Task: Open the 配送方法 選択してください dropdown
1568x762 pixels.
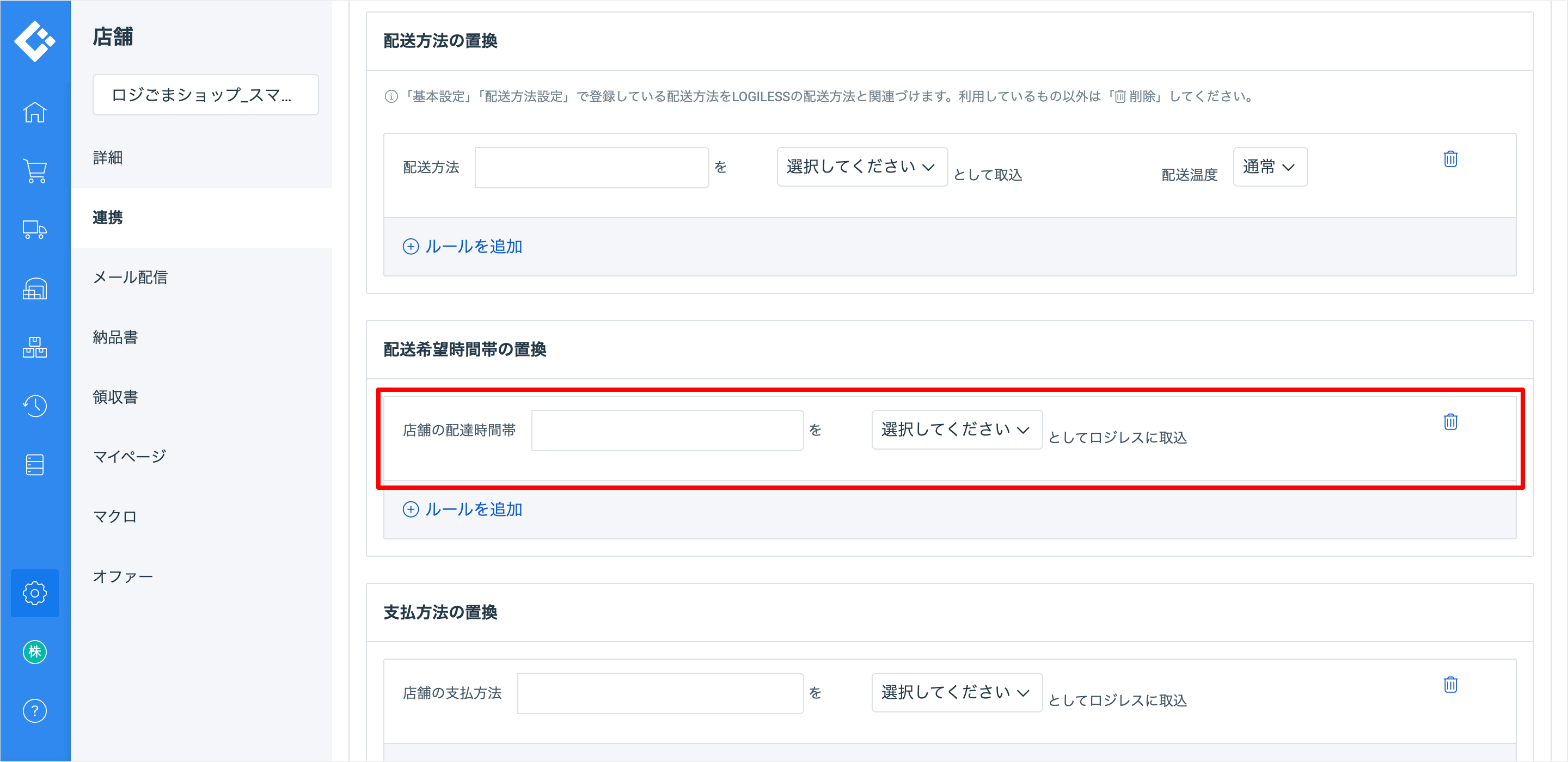Action: click(861, 167)
